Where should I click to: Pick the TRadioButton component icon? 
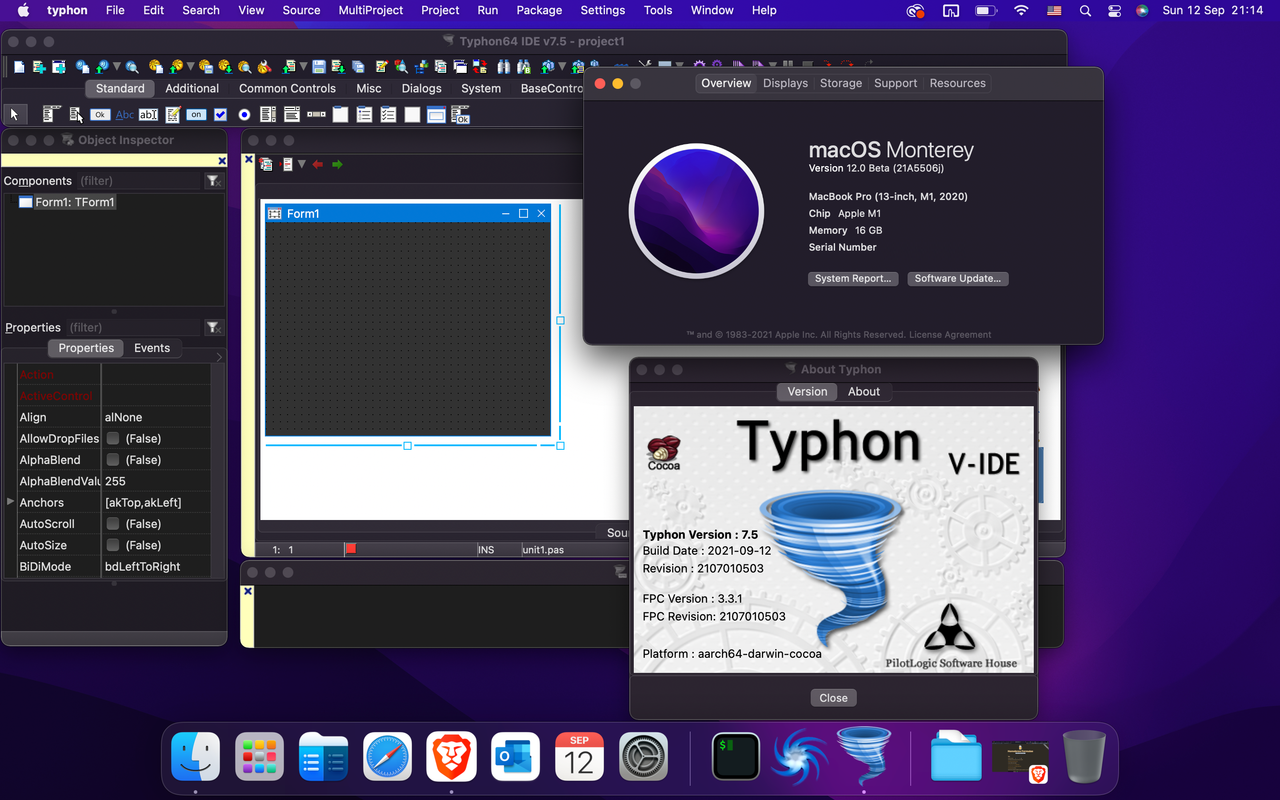point(244,115)
